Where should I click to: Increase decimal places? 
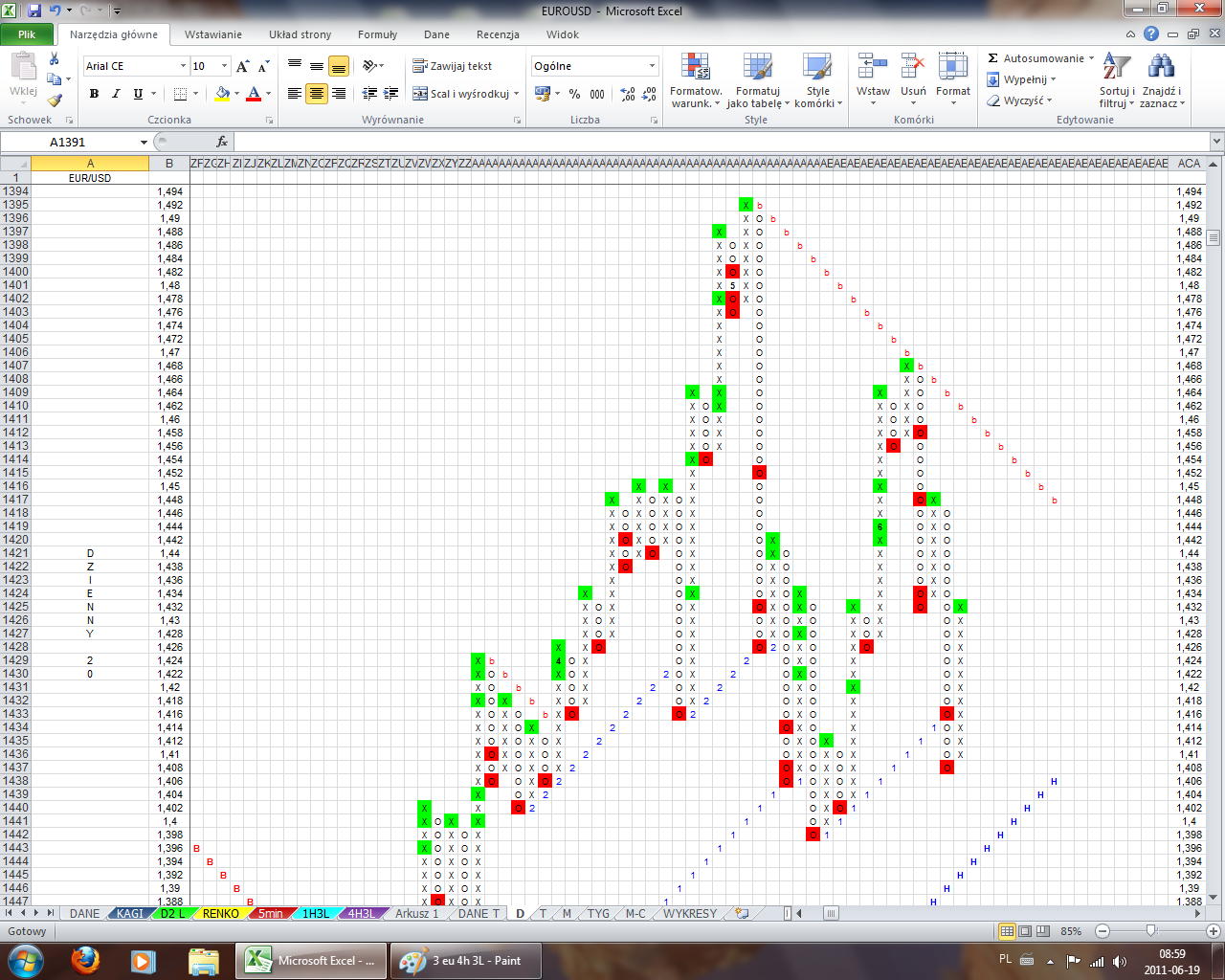[628, 94]
